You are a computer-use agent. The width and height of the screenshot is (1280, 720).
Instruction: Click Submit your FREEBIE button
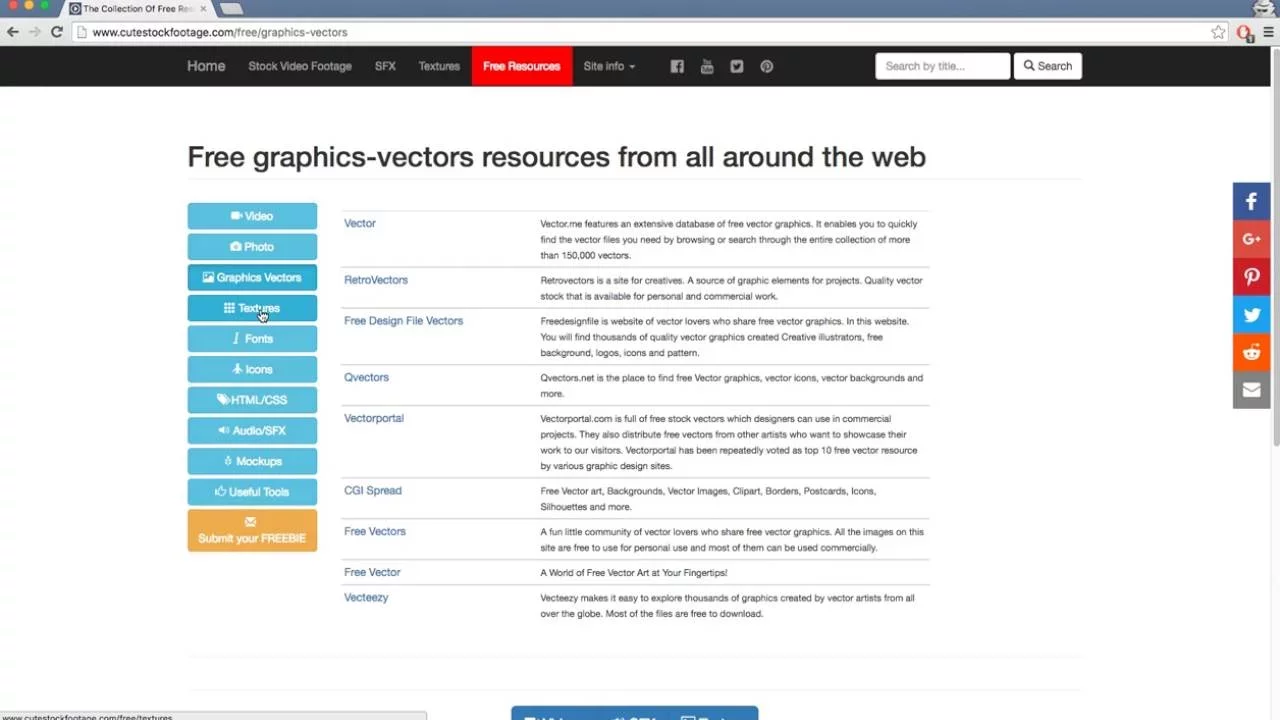click(252, 530)
